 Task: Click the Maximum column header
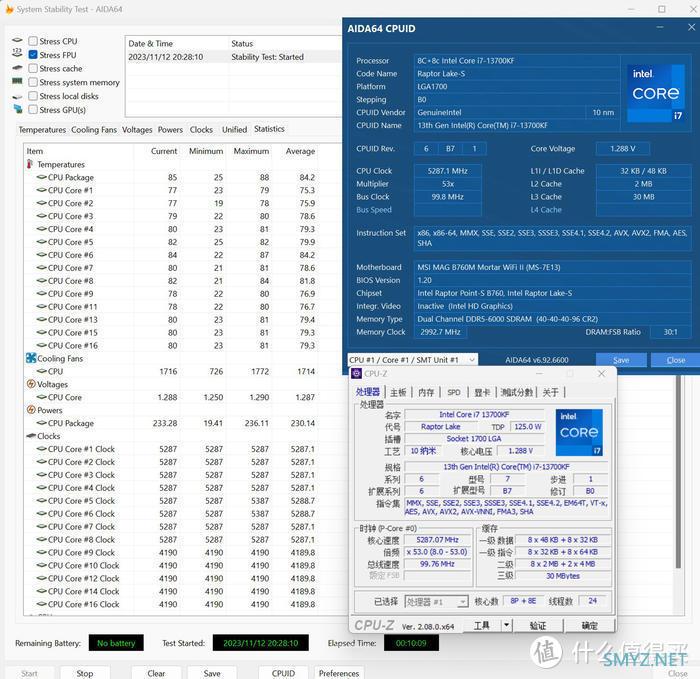click(x=251, y=151)
